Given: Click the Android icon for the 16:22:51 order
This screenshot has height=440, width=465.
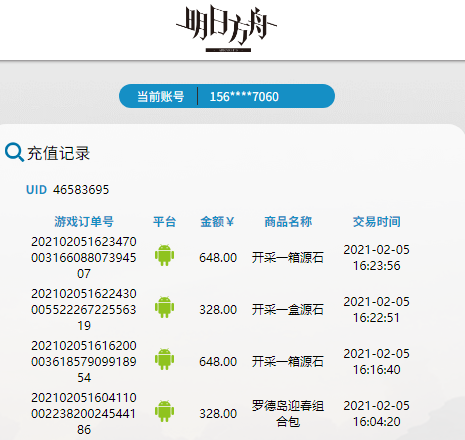Looking at the screenshot, I should 164,307.
